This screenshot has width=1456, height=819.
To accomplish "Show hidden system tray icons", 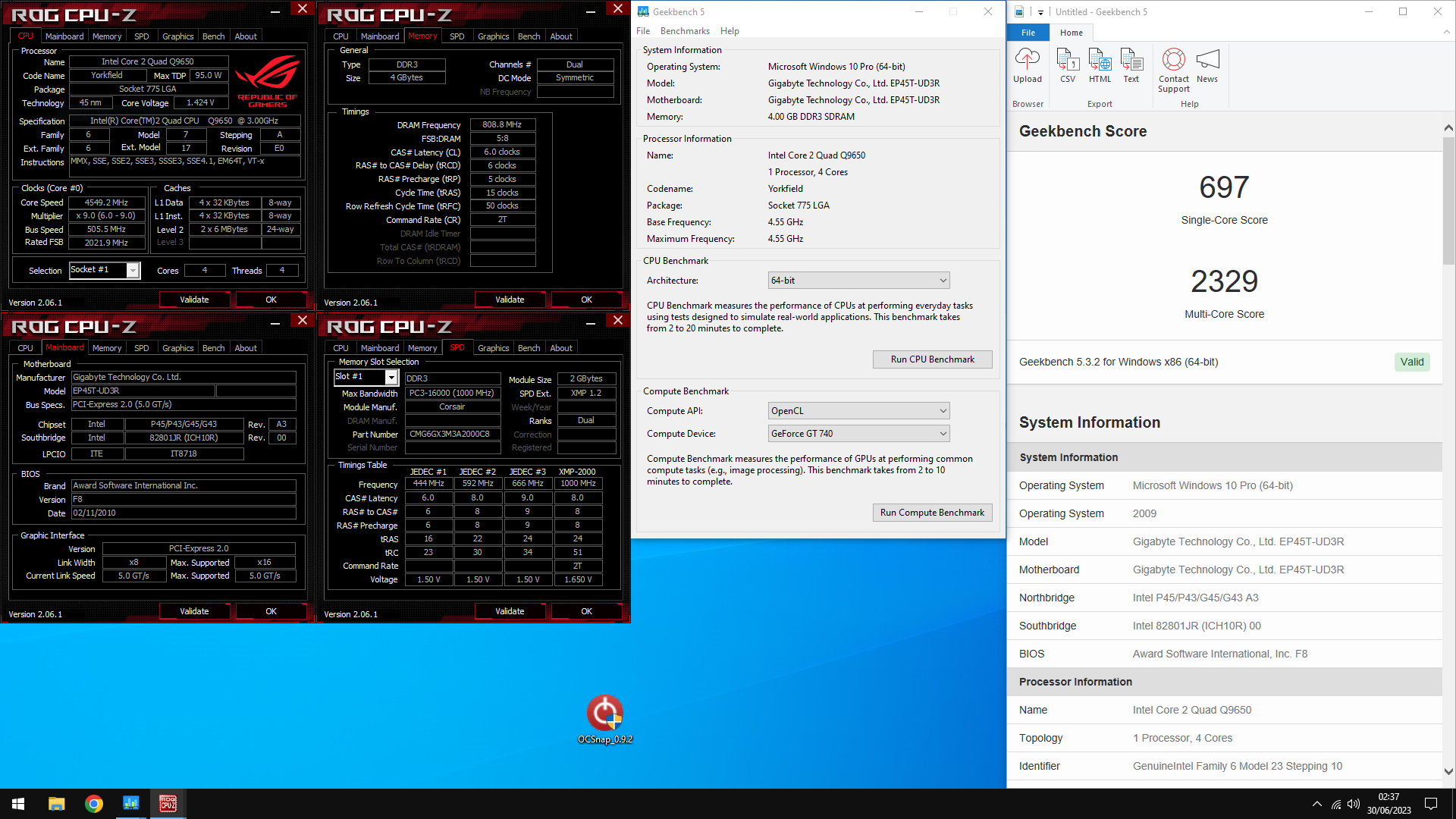I will coord(1317,804).
